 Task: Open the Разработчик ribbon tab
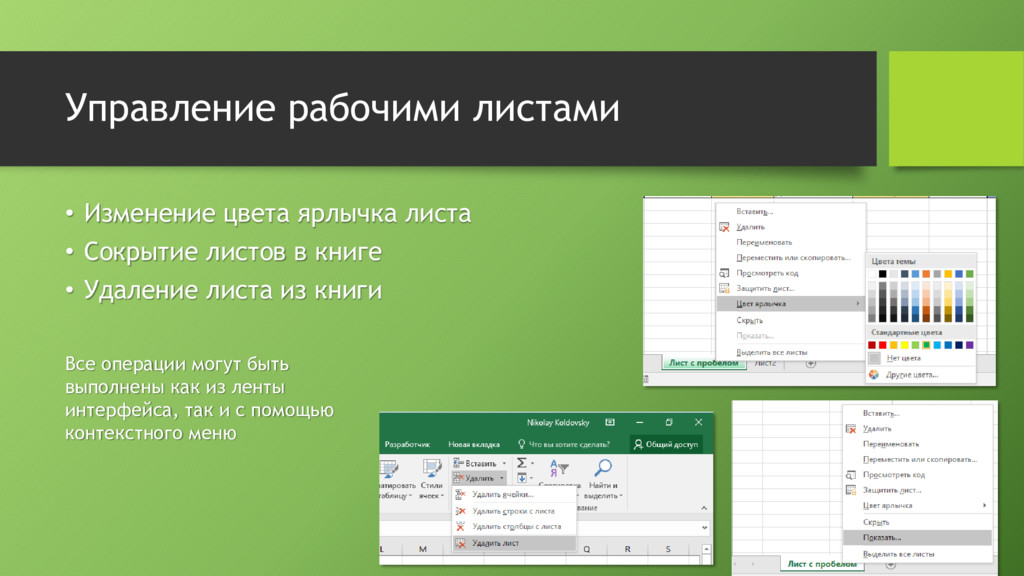click(407, 444)
